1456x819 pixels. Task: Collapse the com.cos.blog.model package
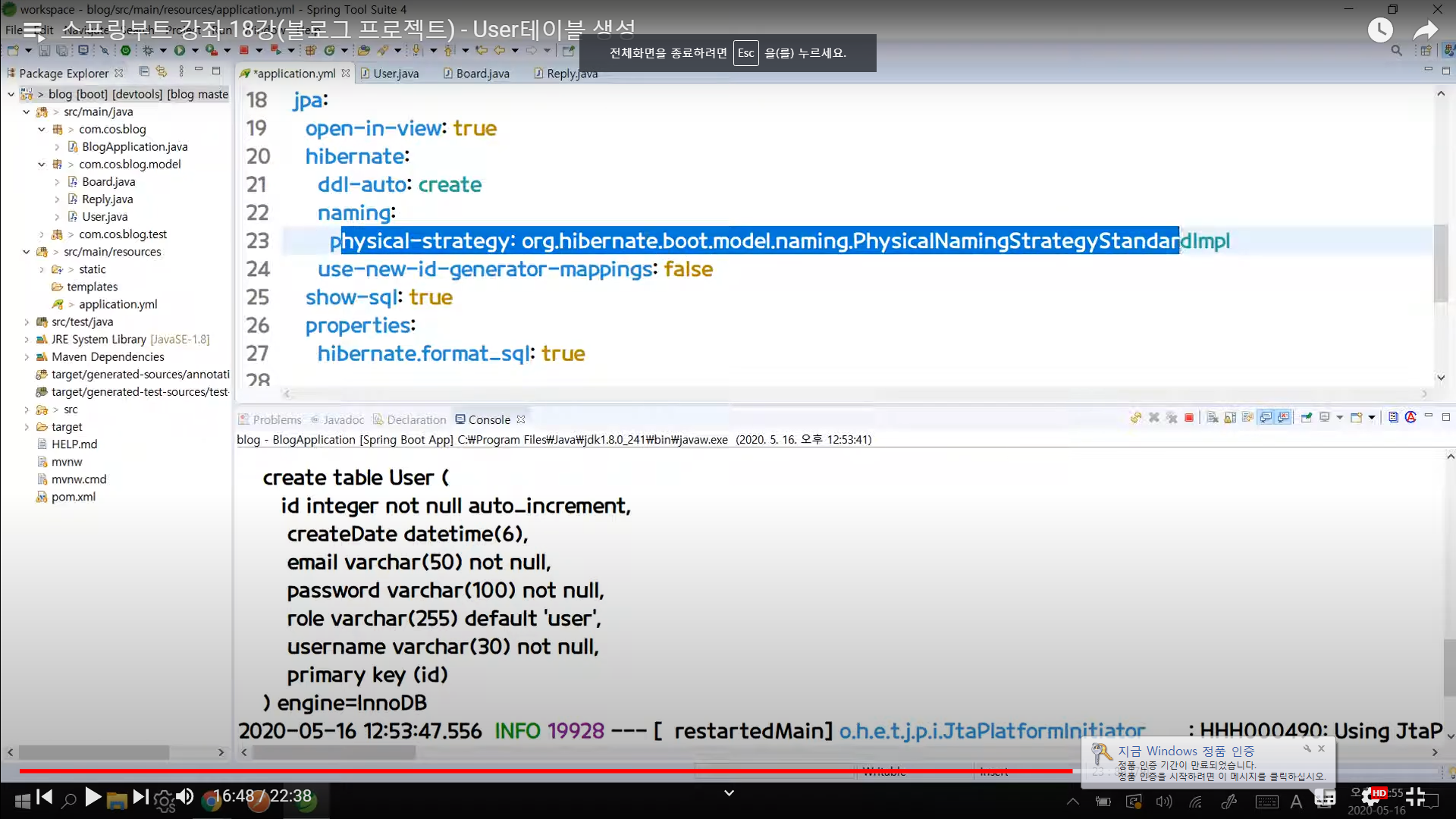click(41, 164)
